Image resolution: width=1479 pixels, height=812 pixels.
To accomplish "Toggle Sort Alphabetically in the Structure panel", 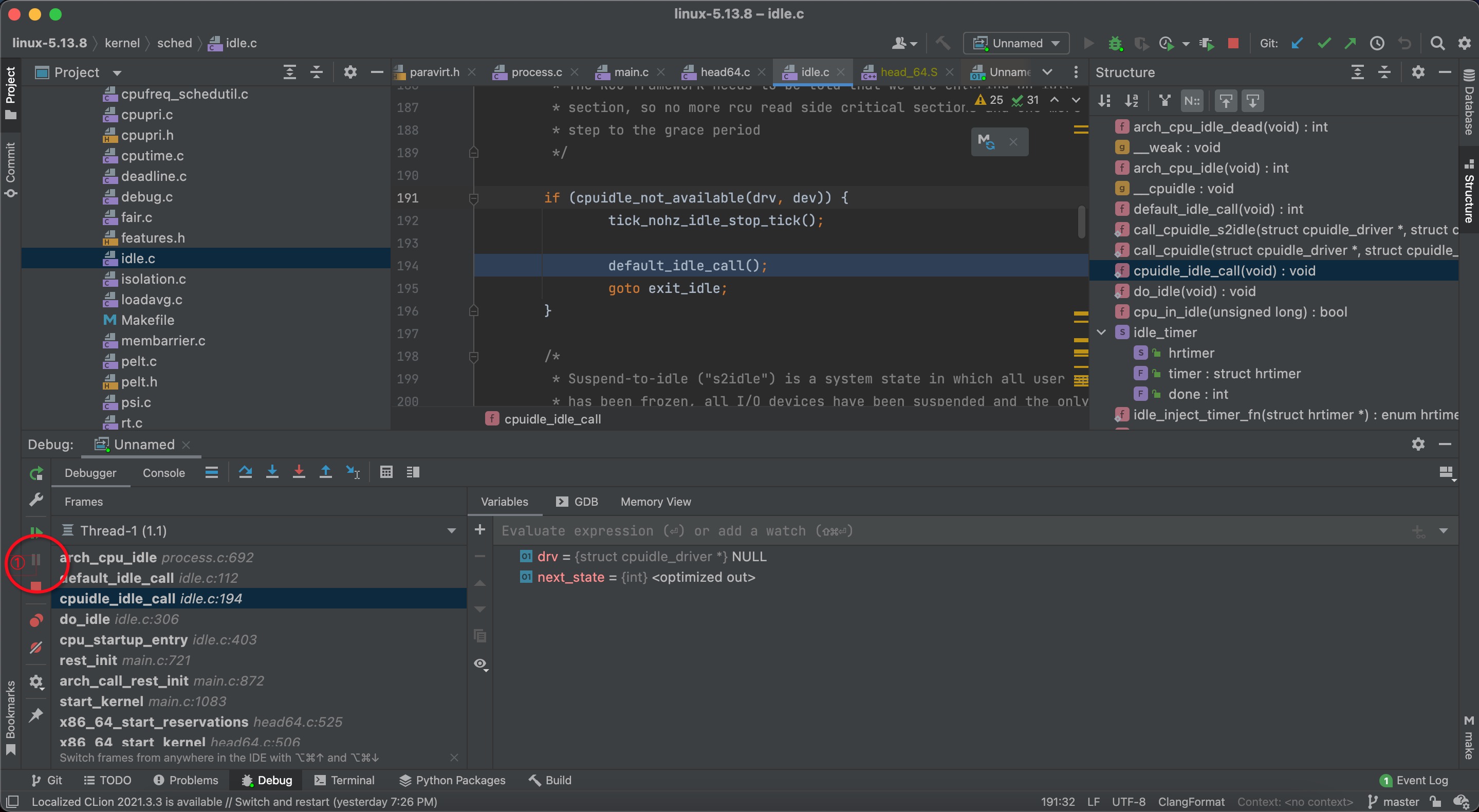I will click(1131, 101).
